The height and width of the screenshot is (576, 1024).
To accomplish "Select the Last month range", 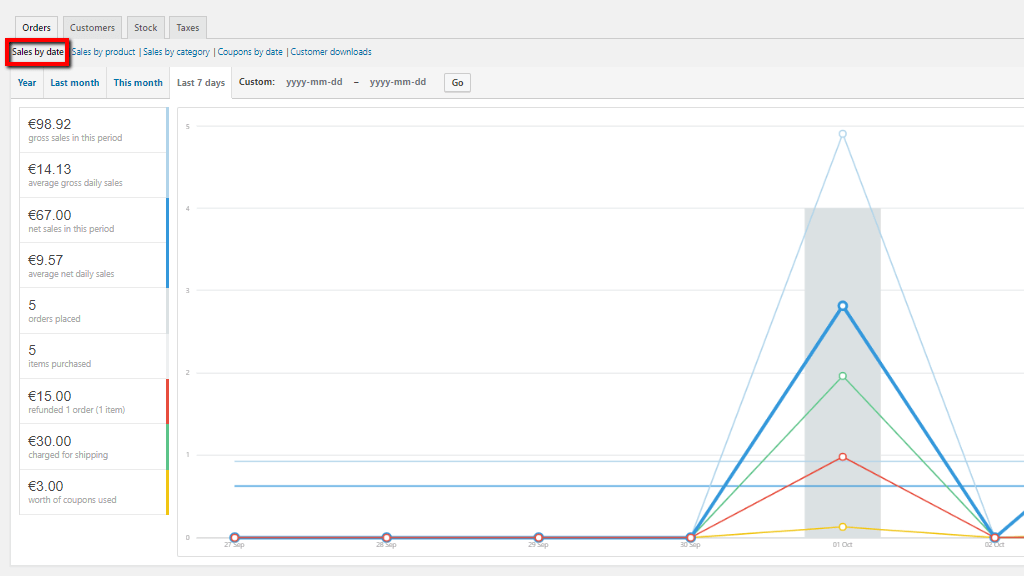I will [x=75, y=83].
